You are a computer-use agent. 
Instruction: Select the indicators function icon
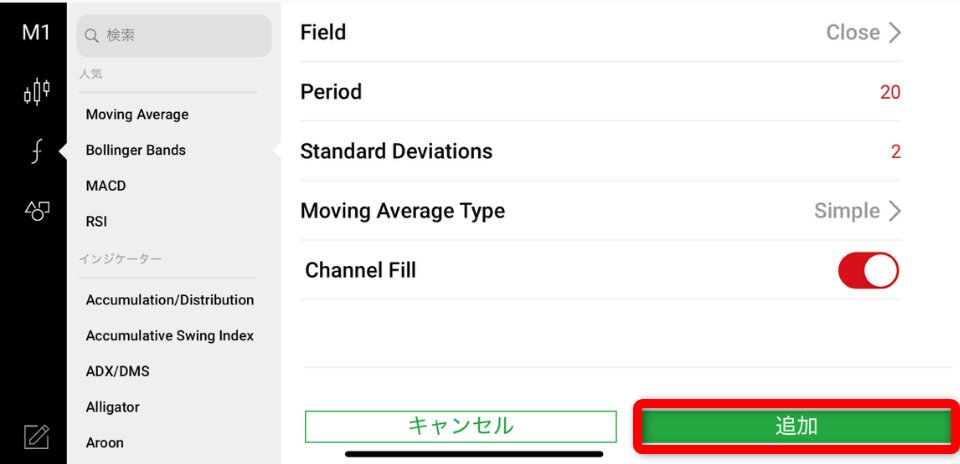click(x=36, y=151)
